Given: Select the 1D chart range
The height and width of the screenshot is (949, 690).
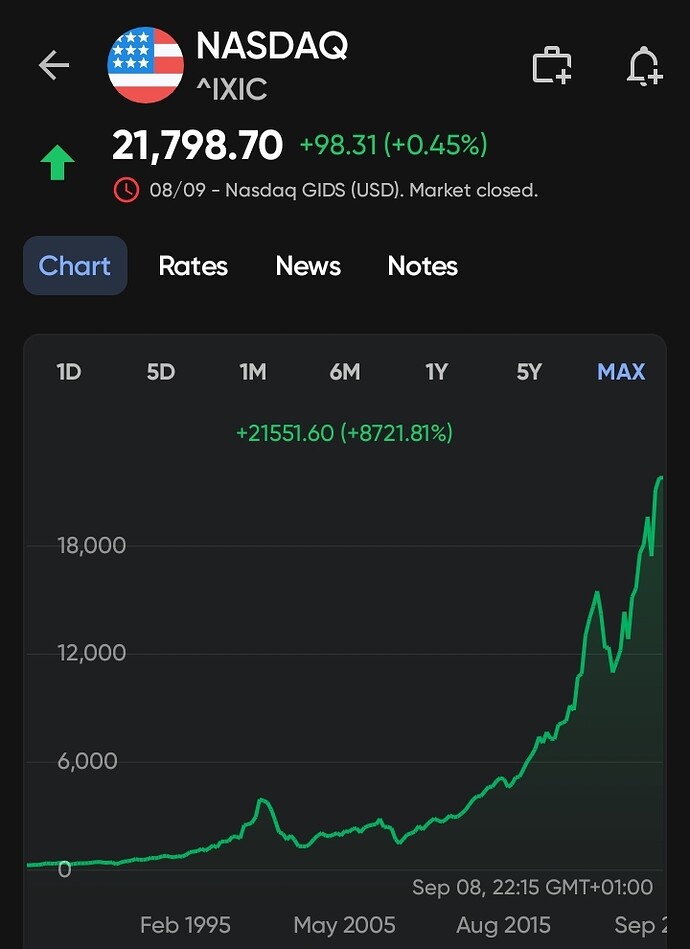Looking at the screenshot, I should [68, 372].
